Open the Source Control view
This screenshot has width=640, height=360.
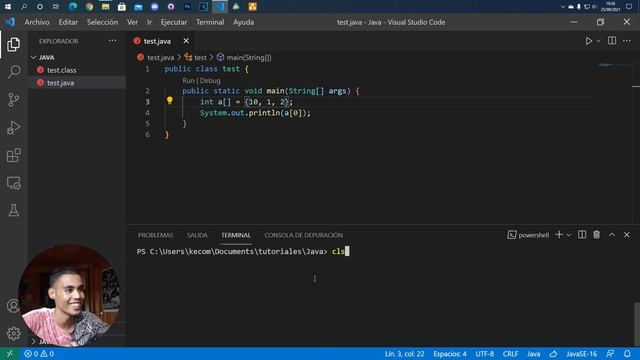pos(13,100)
